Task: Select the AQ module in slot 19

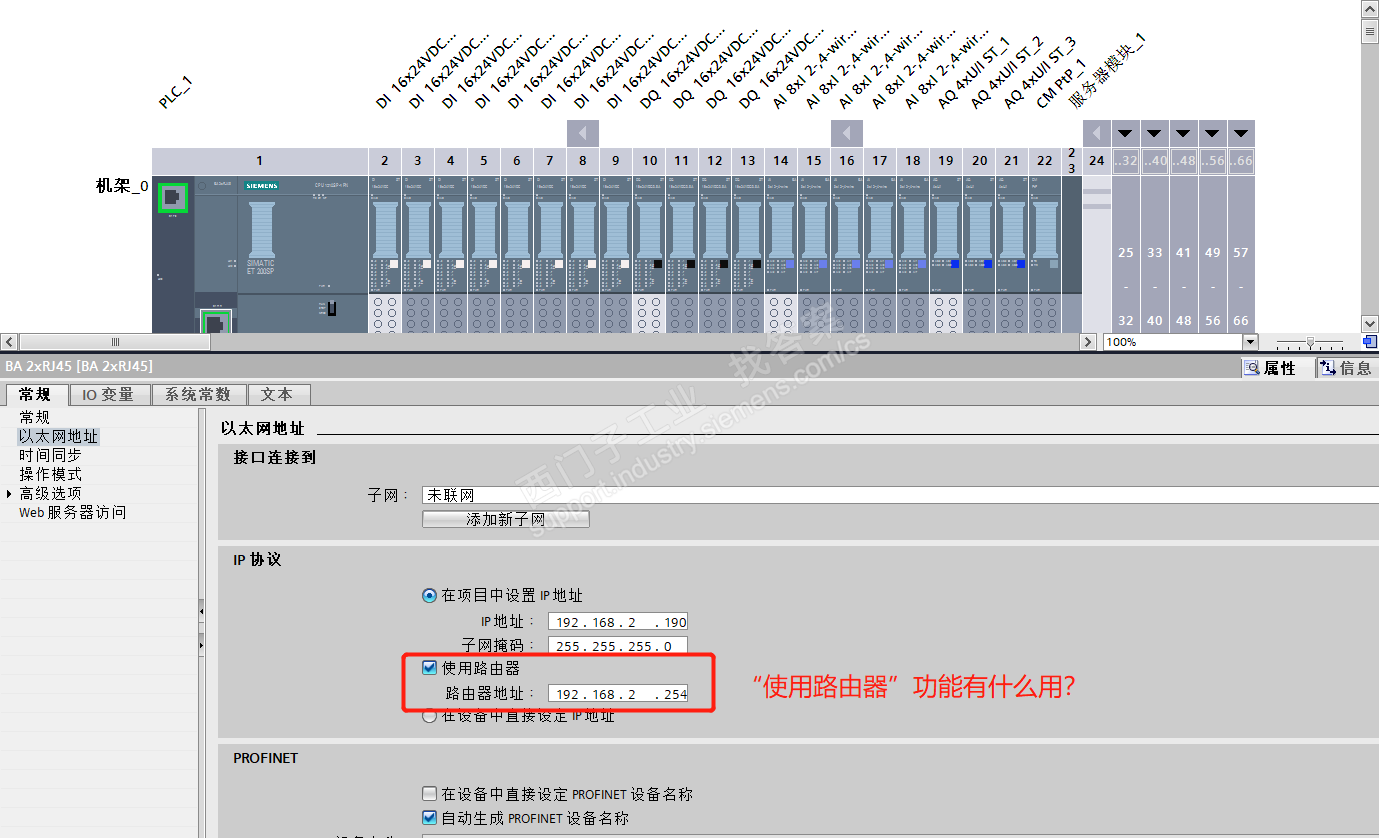Action: pyautogui.click(x=945, y=254)
